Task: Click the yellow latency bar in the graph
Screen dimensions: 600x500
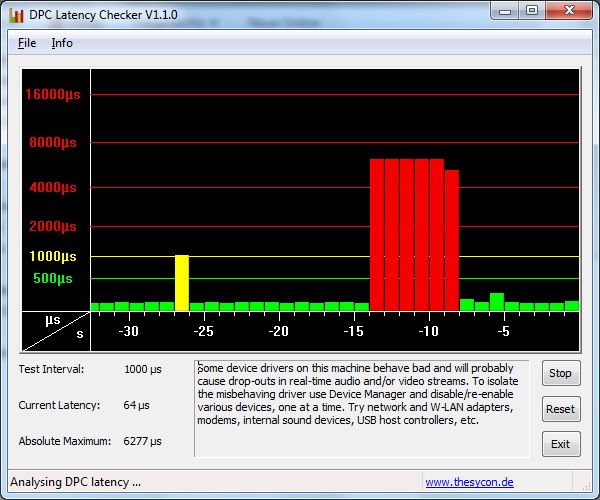Action: pyautogui.click(x=182, y=283)
